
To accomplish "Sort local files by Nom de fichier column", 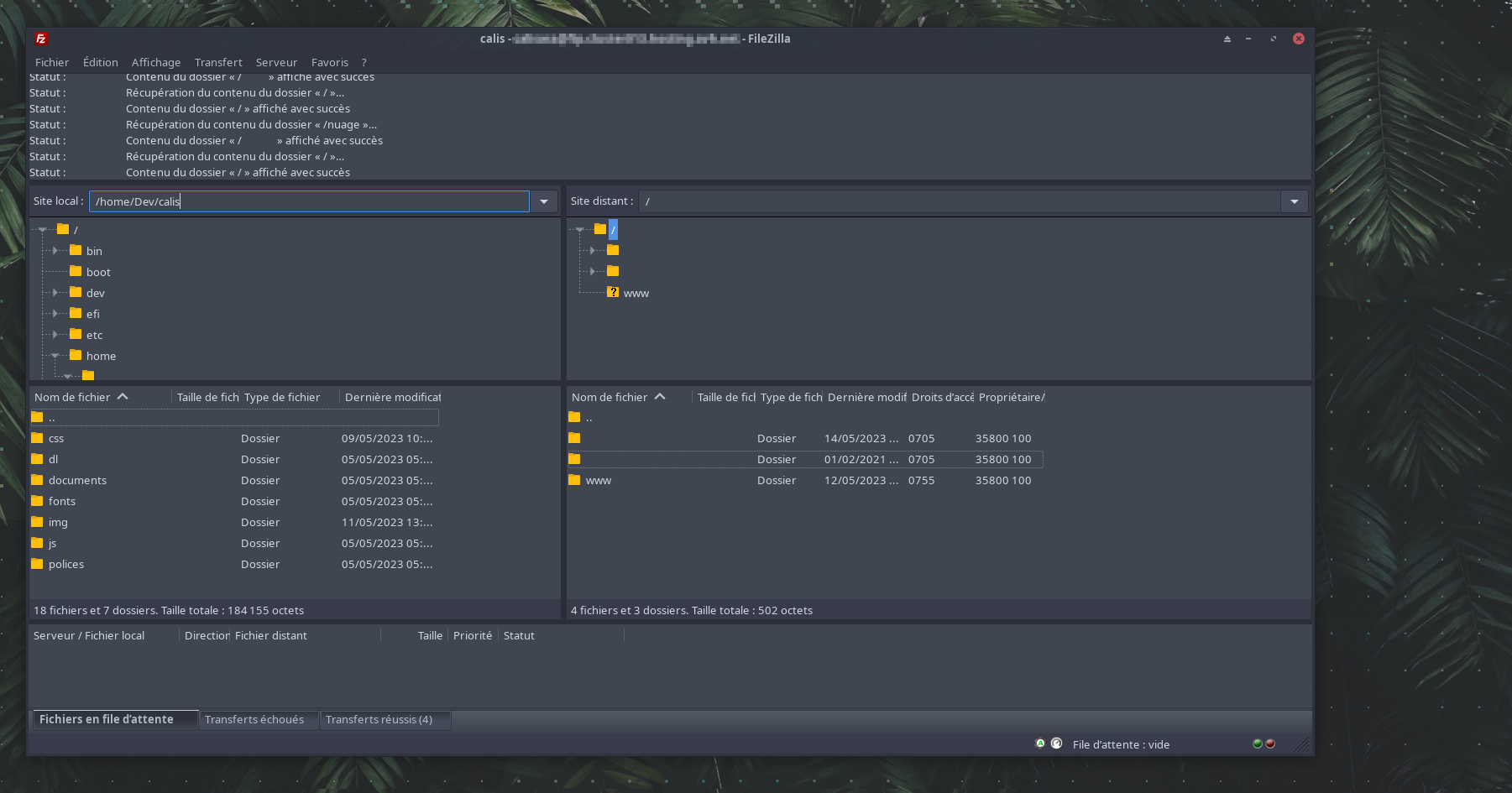I will [73, 397].
